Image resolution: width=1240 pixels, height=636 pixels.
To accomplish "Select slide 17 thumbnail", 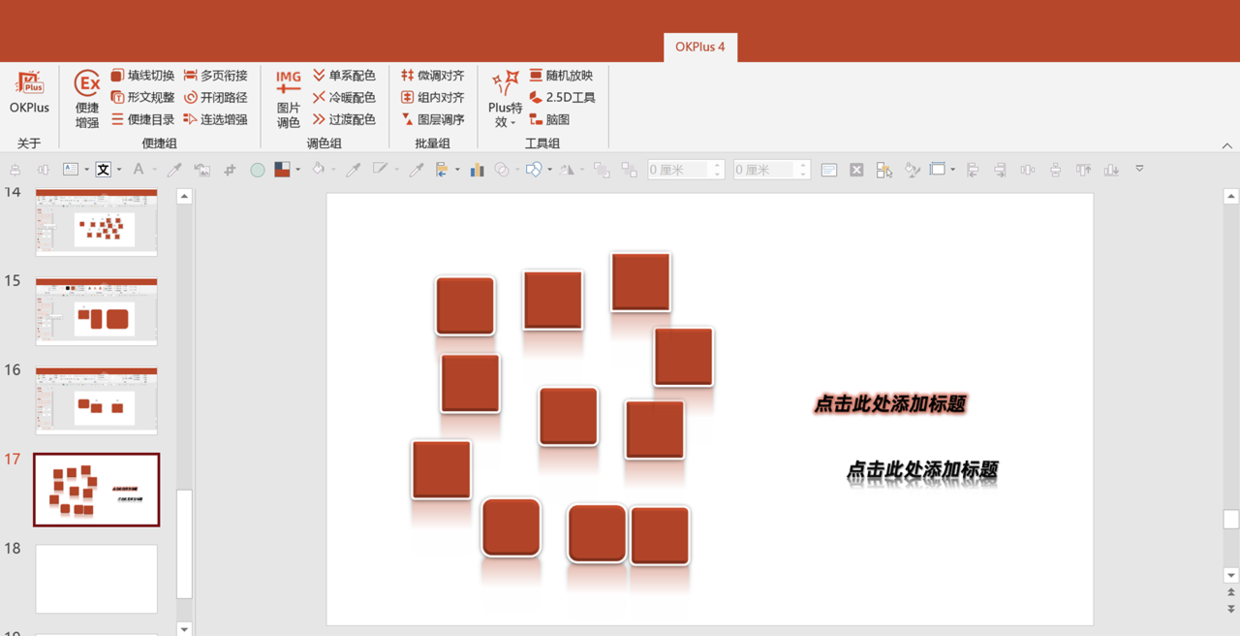I will coord(97,489).
